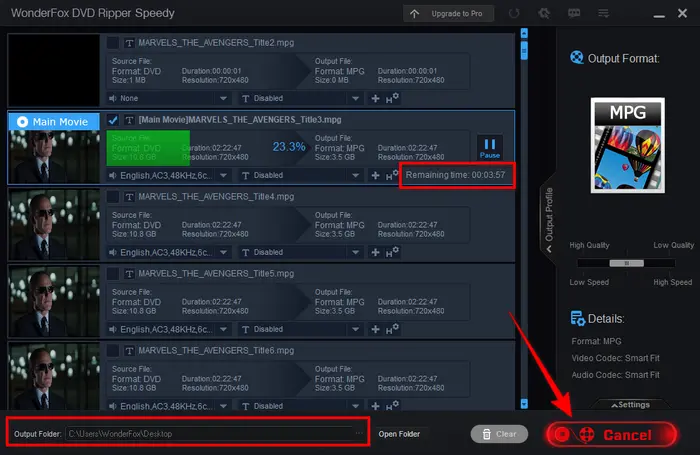Screen dimensions: 700x455
Task: Browse output folder with ellipsis button
Action: pos(359,433)
